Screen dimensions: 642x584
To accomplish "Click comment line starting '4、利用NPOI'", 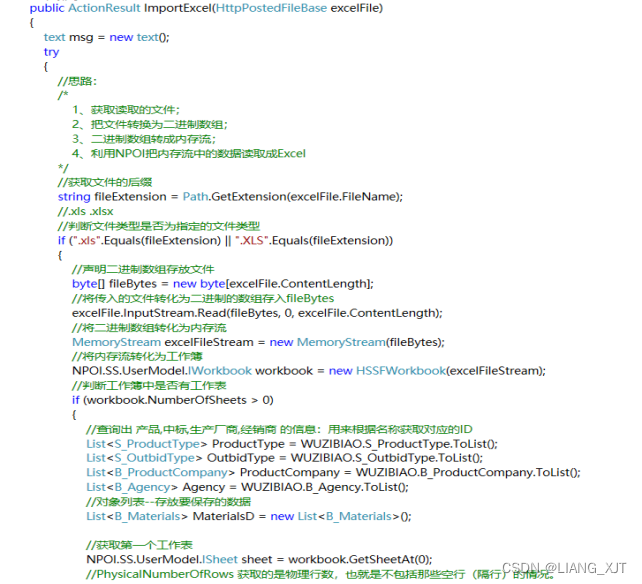I will (189, 154).
